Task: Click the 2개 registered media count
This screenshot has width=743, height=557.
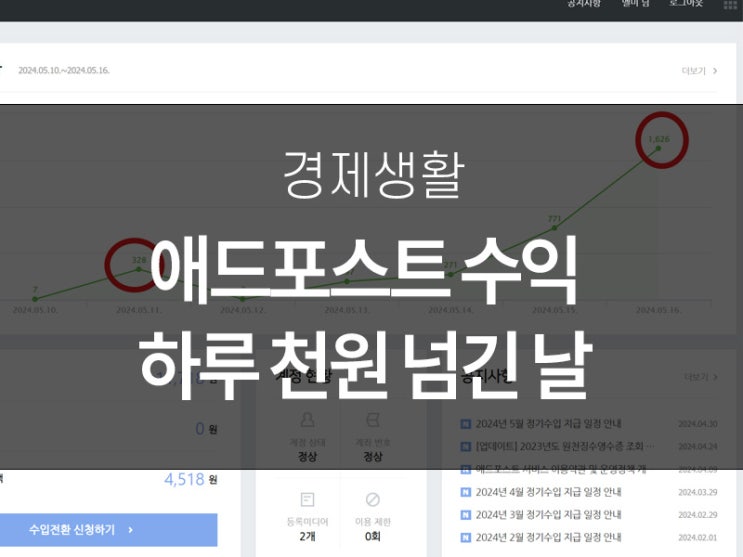Action: (307, 537)
